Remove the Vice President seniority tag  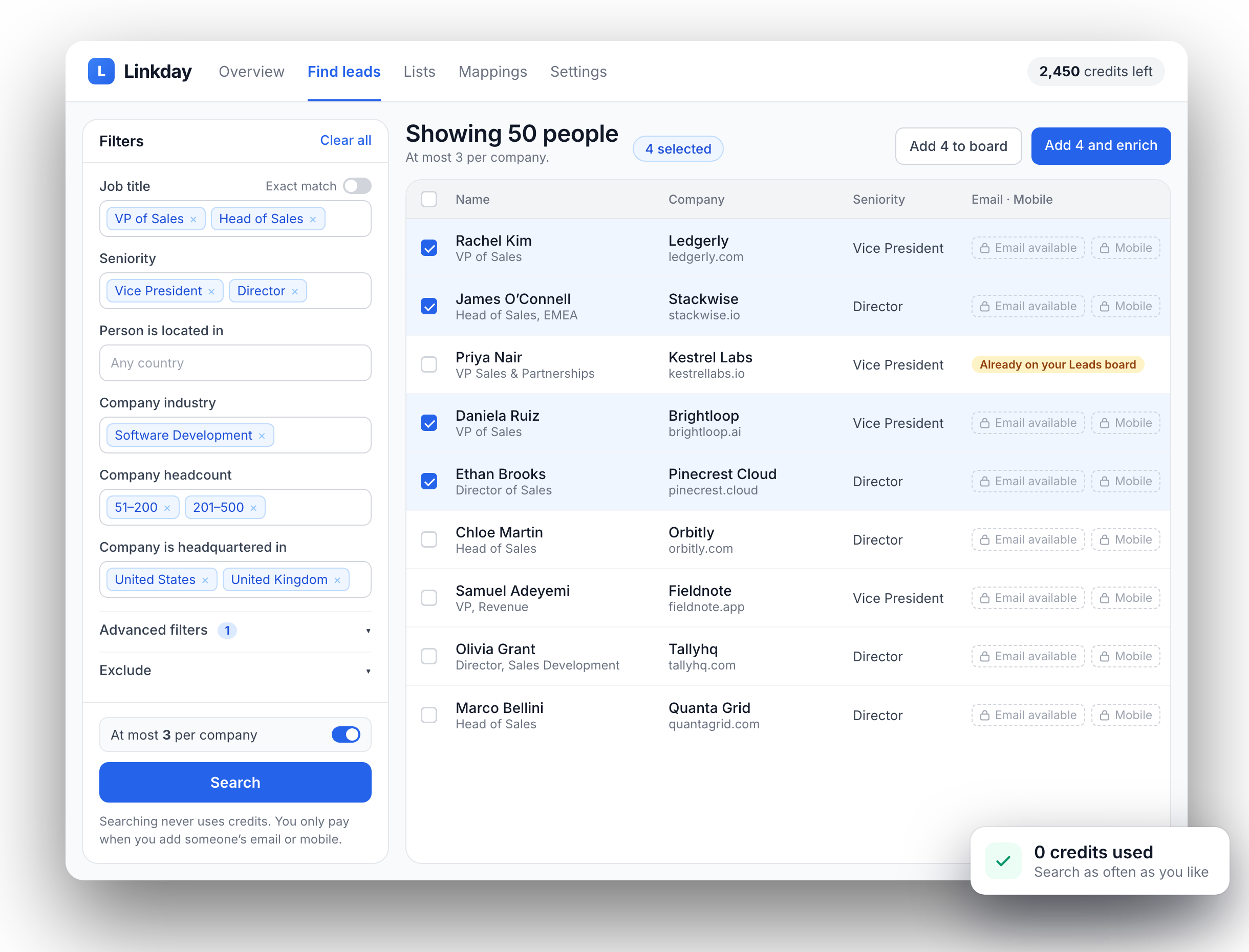coord(211,291)
